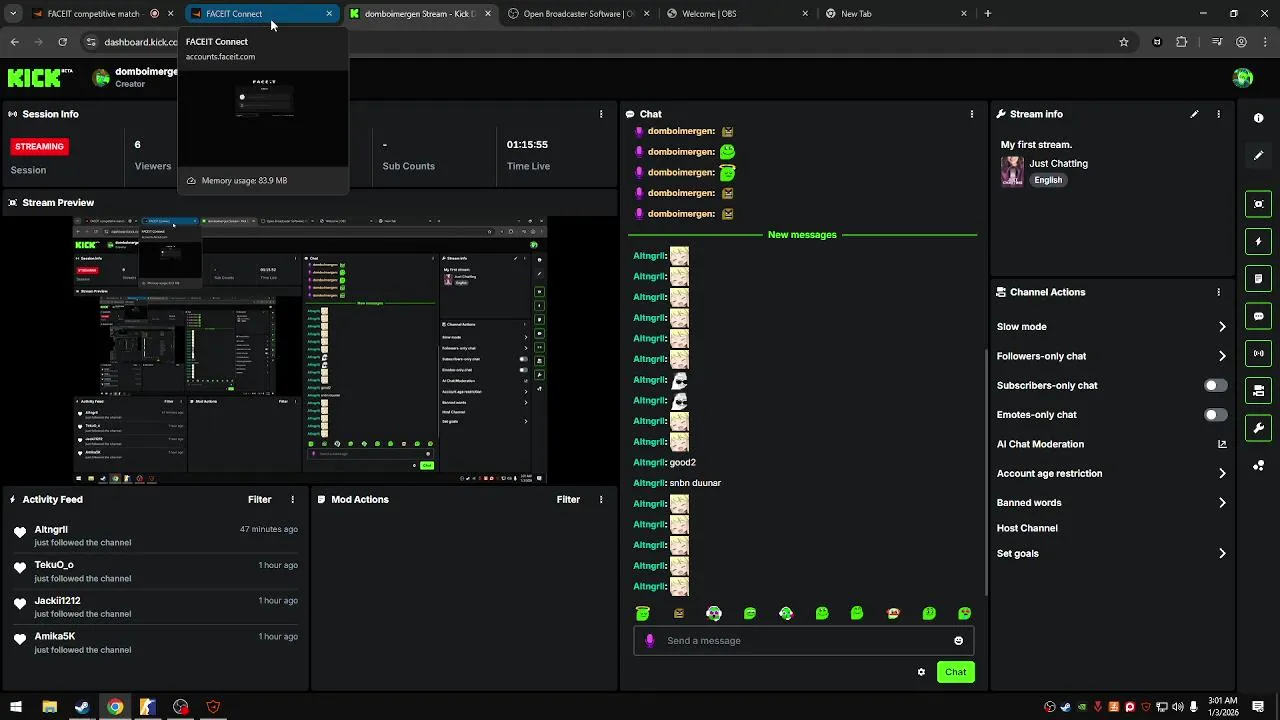1280x720 pixels.
Task: Expand Followers-only chat options
Action: tap(1222, 356)
